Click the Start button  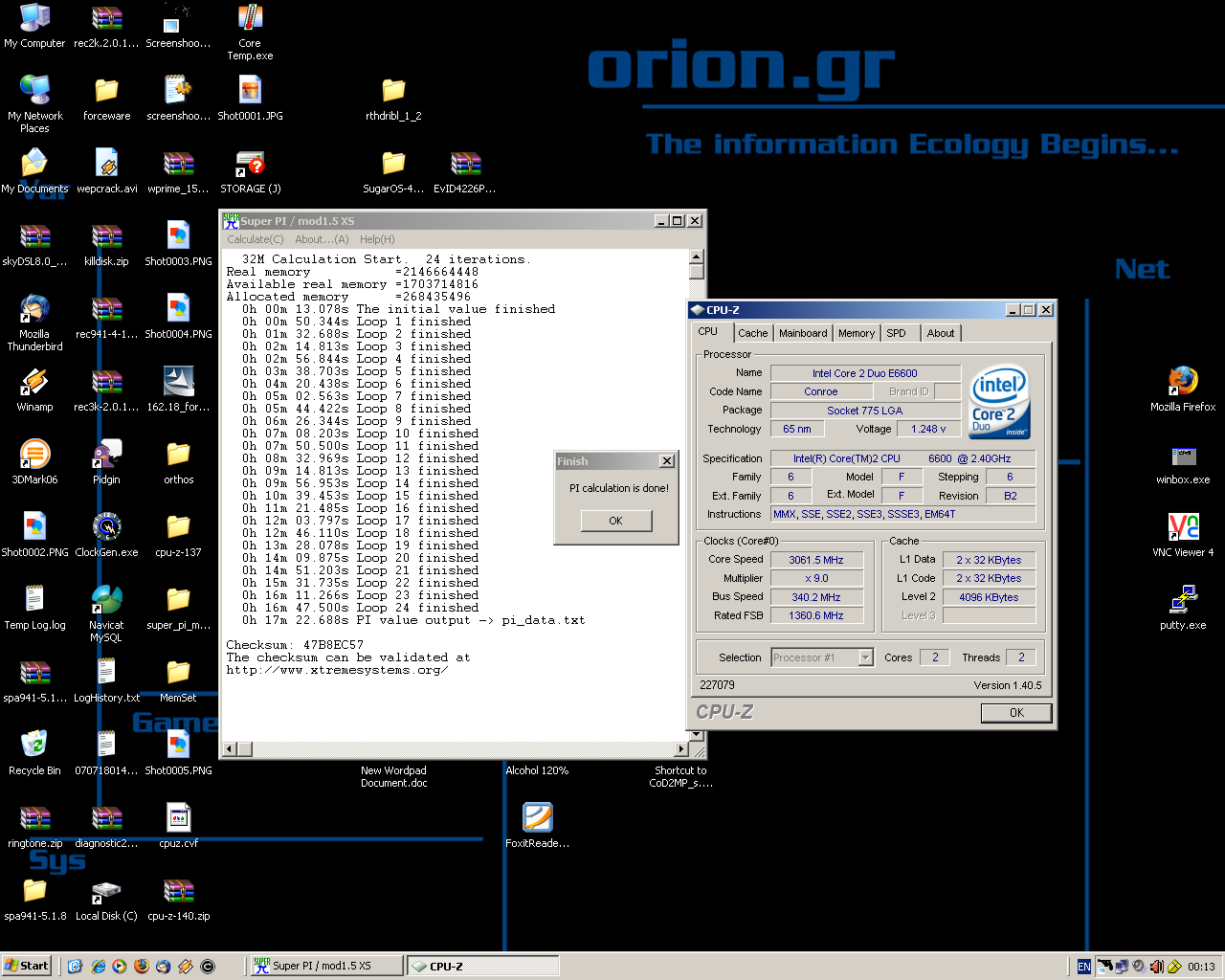click(x=26, y=967)
